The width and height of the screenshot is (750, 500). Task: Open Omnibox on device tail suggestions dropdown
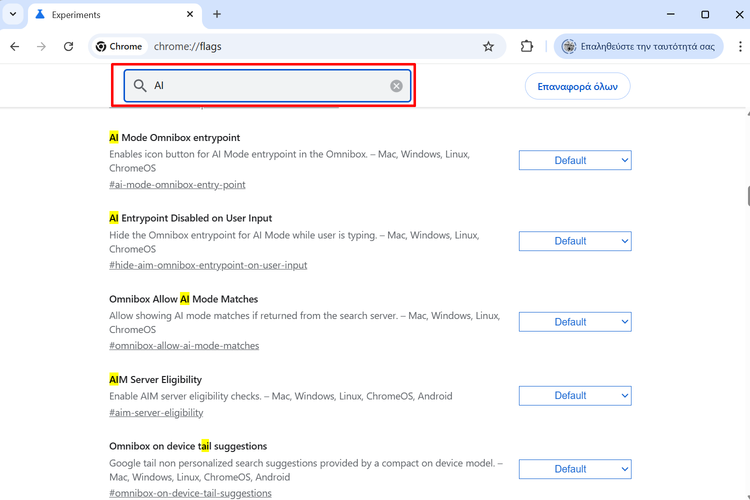click(574, 469)
